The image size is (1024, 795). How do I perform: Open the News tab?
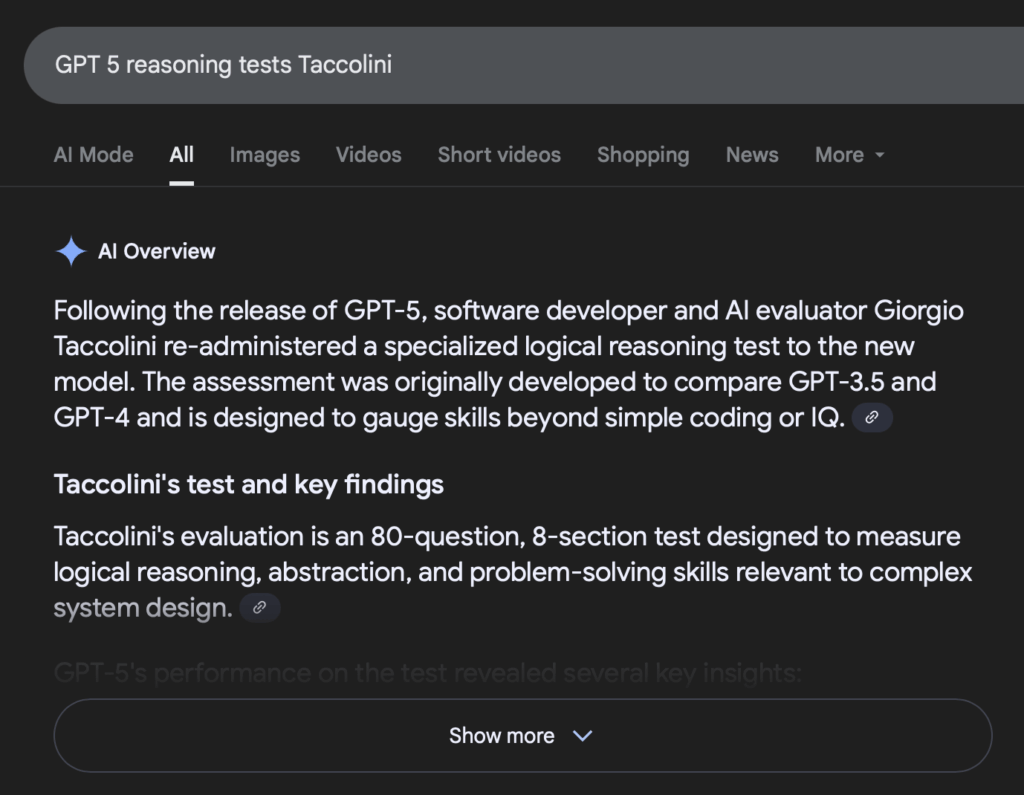tap(752, 155)
